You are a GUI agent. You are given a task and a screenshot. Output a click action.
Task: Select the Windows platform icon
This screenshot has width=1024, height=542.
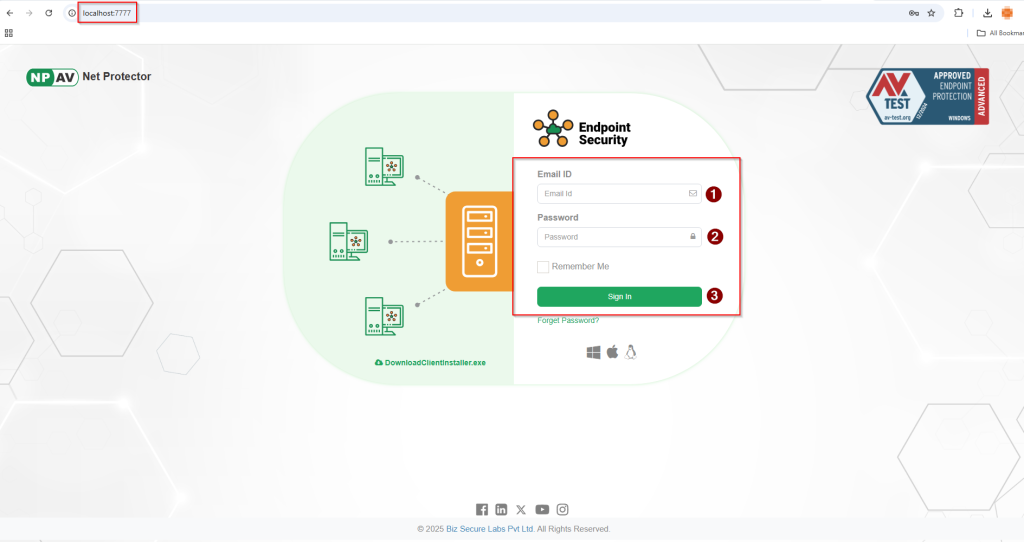(x=593, y=352)
